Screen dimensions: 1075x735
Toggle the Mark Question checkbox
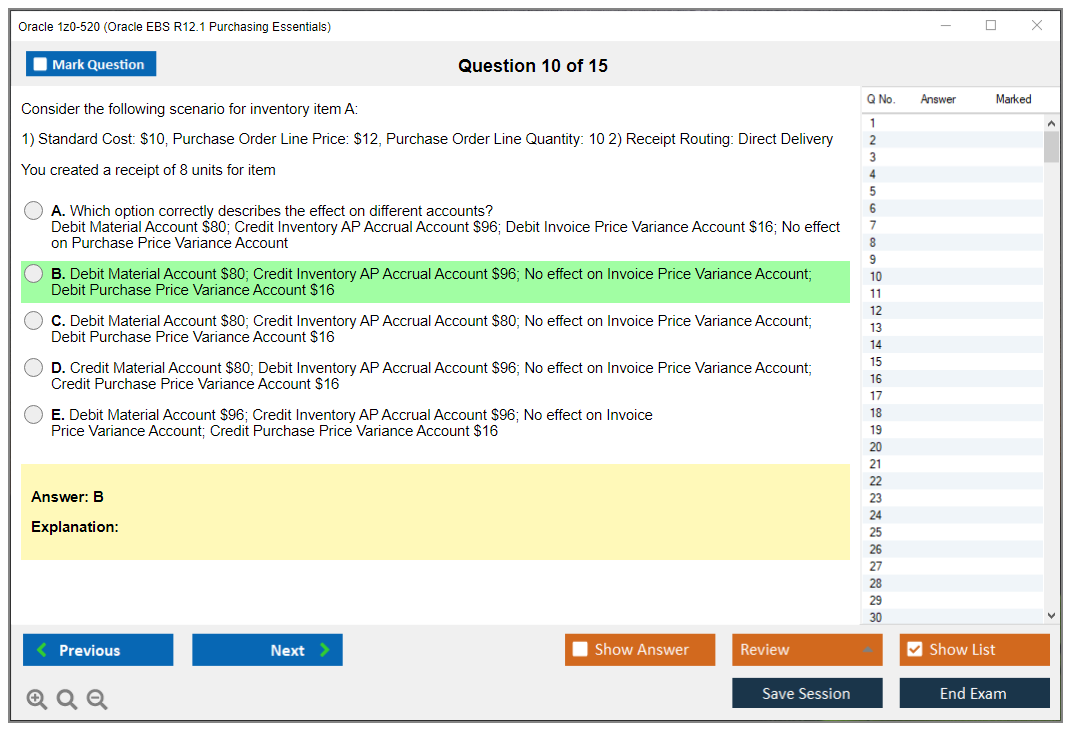tap(41, 64)
